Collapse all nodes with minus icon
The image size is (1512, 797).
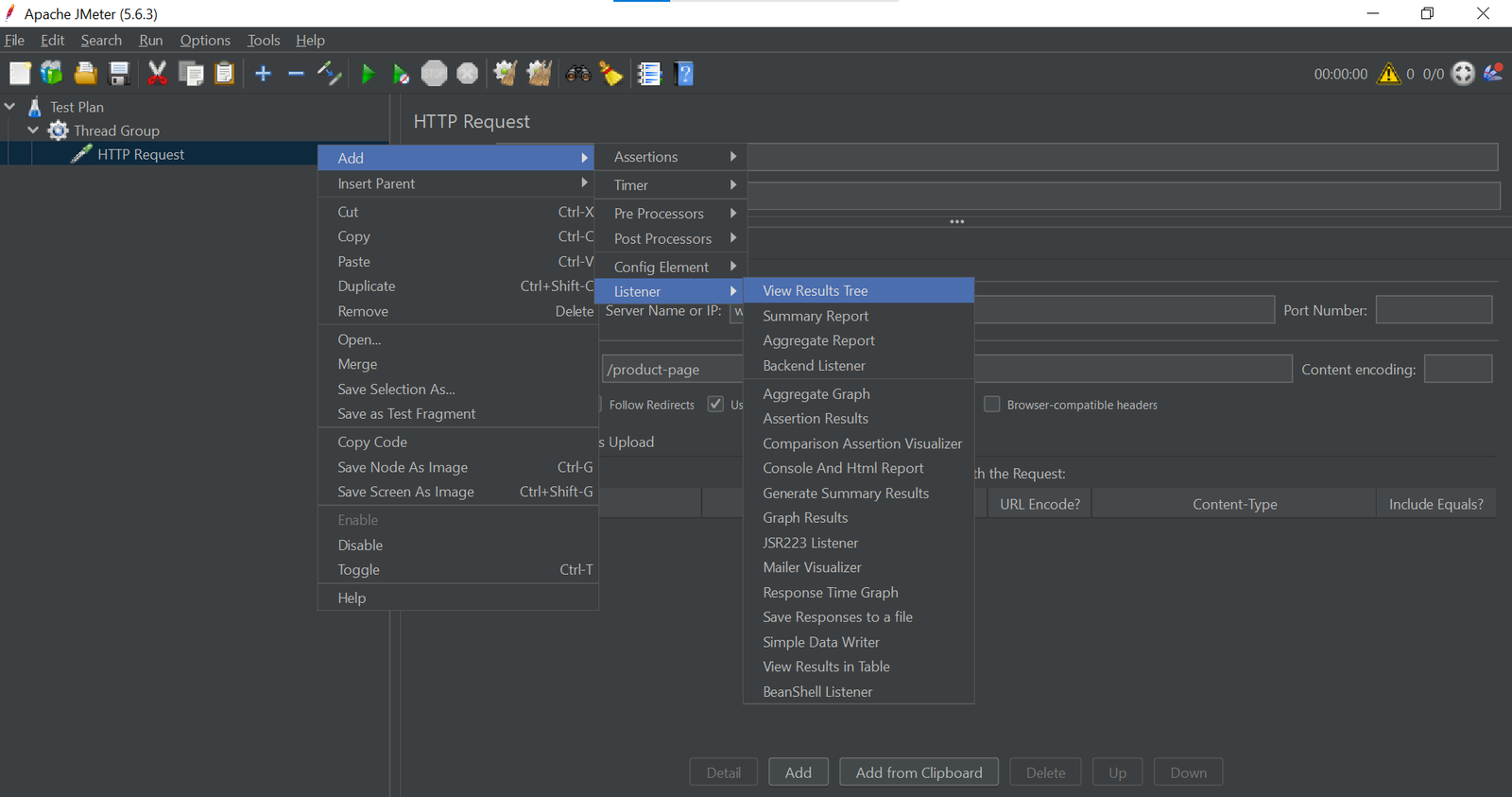(296, 74)
